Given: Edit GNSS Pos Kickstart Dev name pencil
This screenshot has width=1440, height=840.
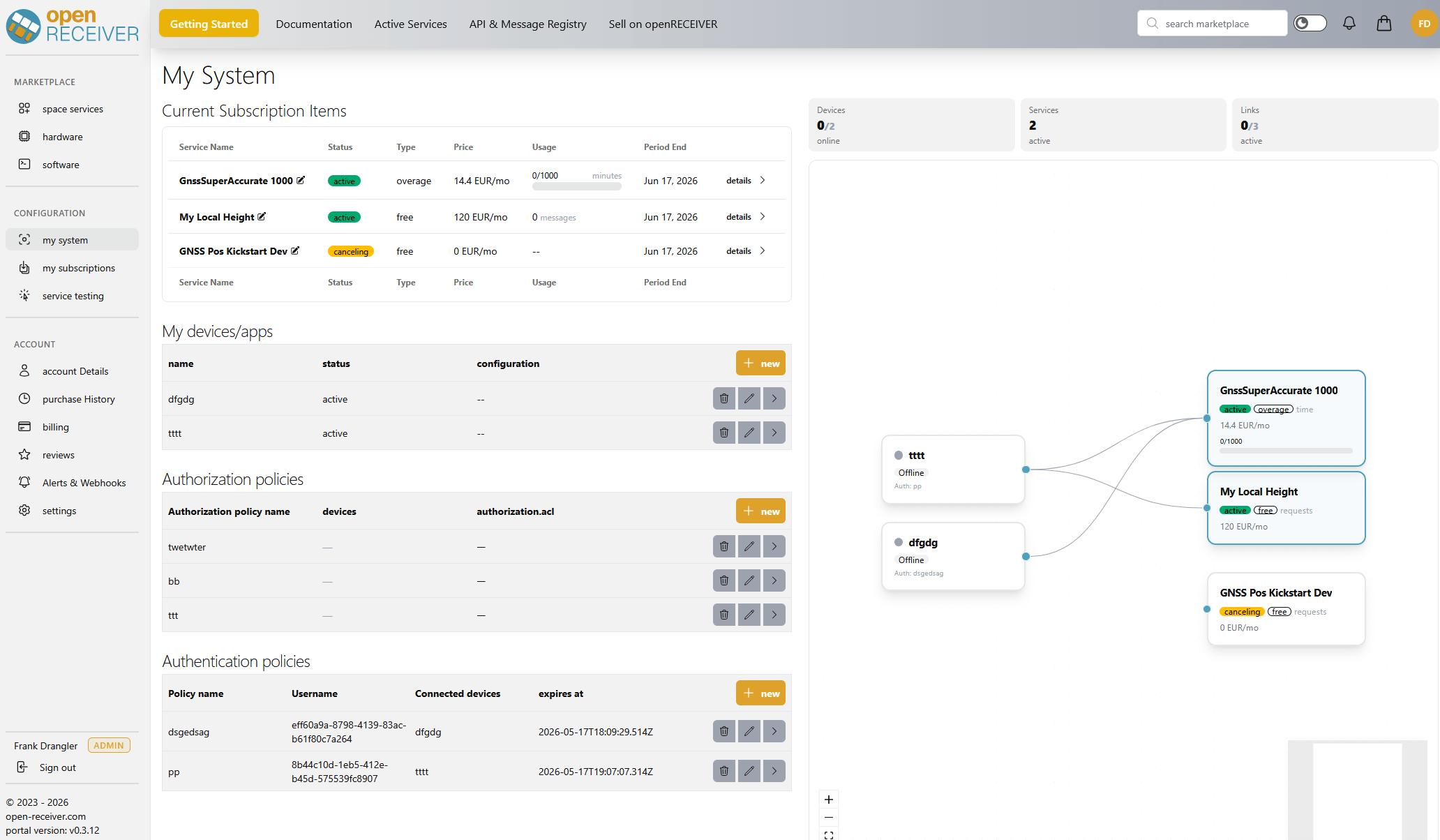Looking at the screenshot, I should point(295,250).
